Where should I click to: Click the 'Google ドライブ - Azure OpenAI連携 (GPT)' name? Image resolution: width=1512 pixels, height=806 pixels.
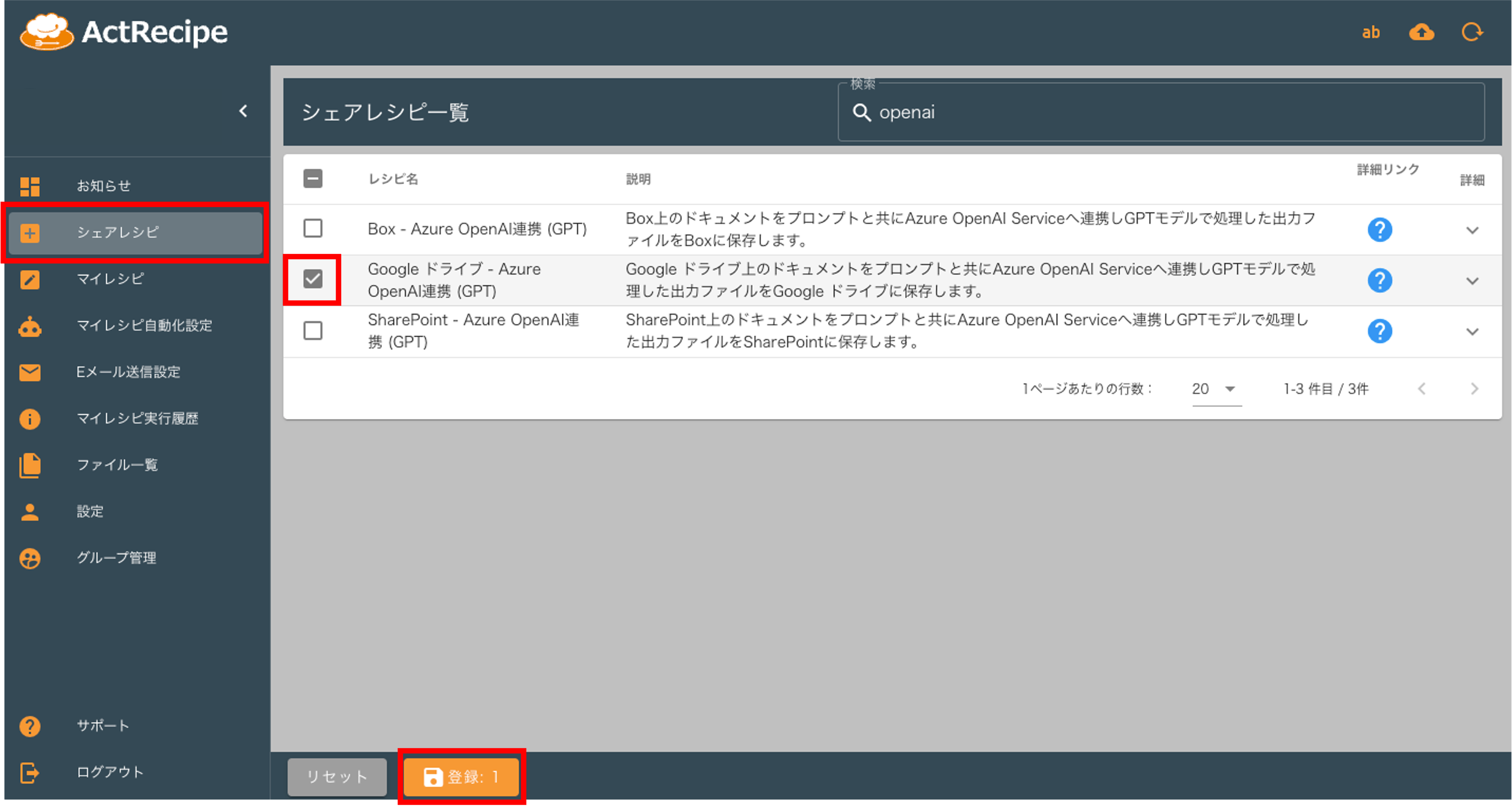coord(454,280)
